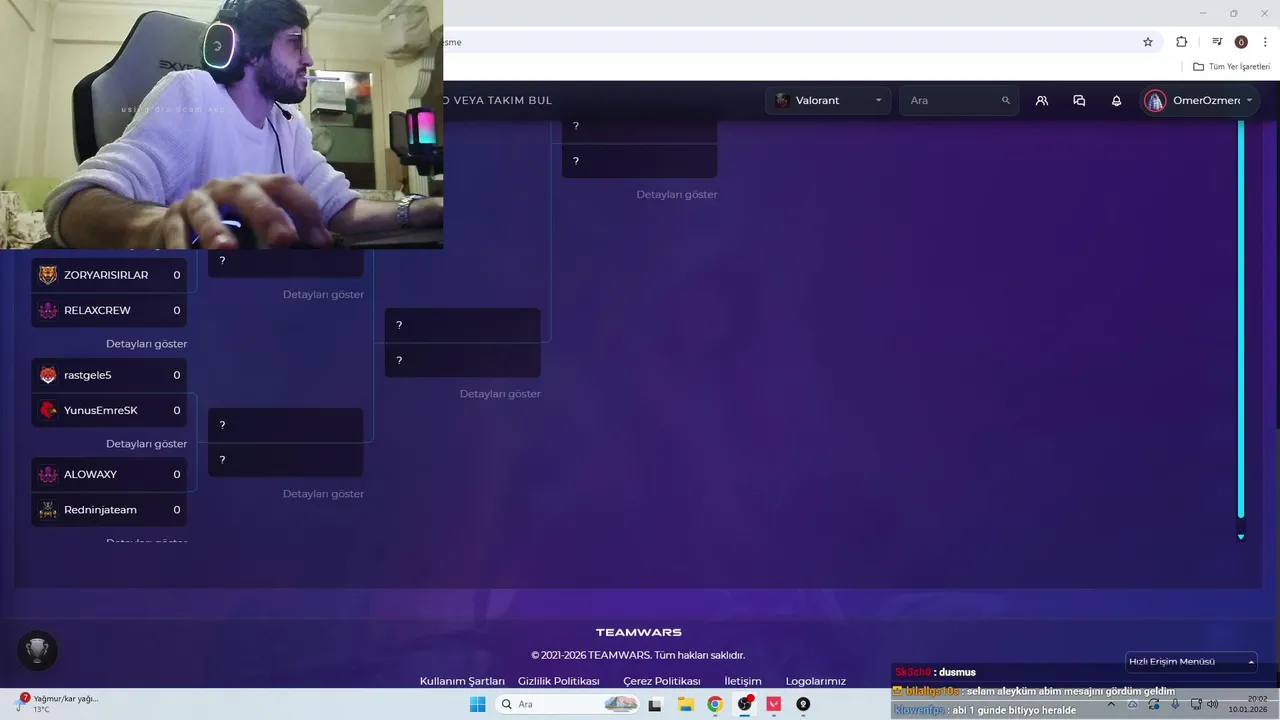Open İletişim footer link
Viewport: 1280px width, 720px height.
click(743, 681)
